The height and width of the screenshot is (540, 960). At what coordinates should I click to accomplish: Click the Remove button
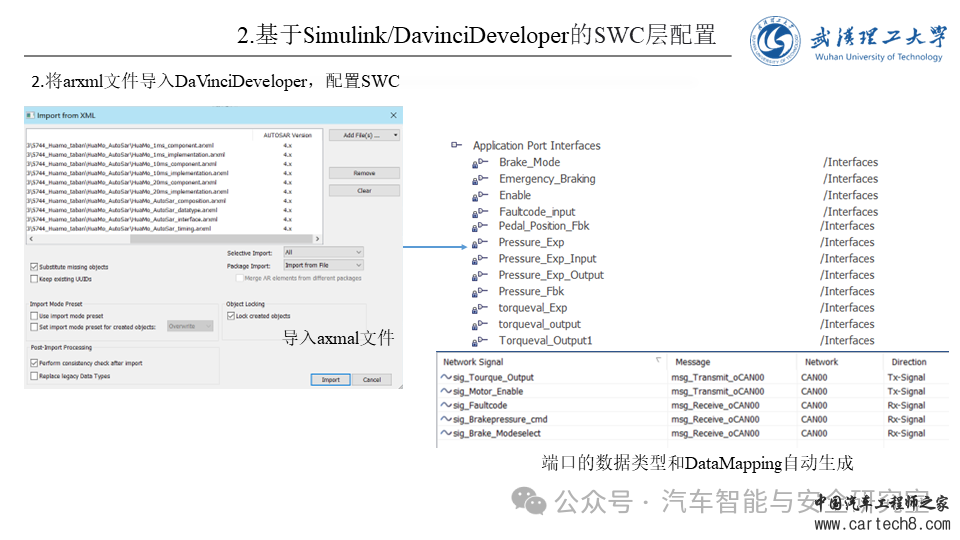tap(364, 173)
